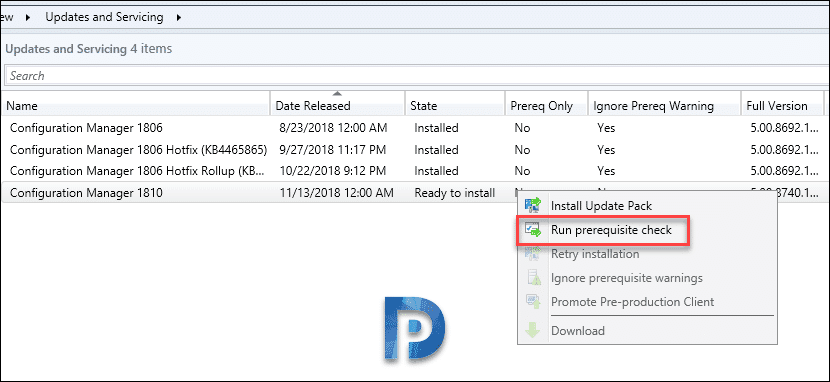
Task: Click the 9/27/2018 11:17 PM date cell
Action: pos(332,150)
